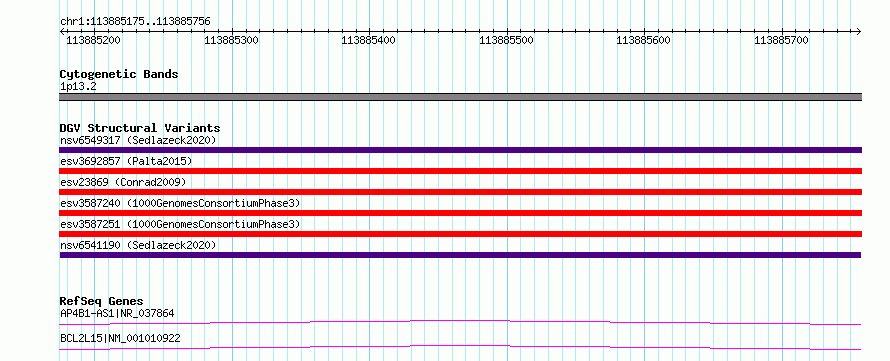Select the Cytogenetic Bands track title
Screen dimensions: 890x361
[x=119, y=74]
